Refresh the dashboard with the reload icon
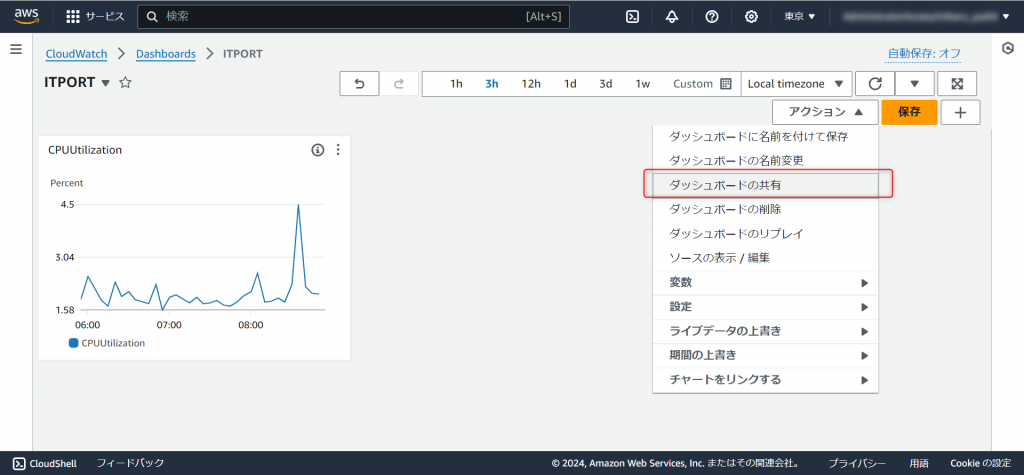1024x475 pixels. pos(875,84)
